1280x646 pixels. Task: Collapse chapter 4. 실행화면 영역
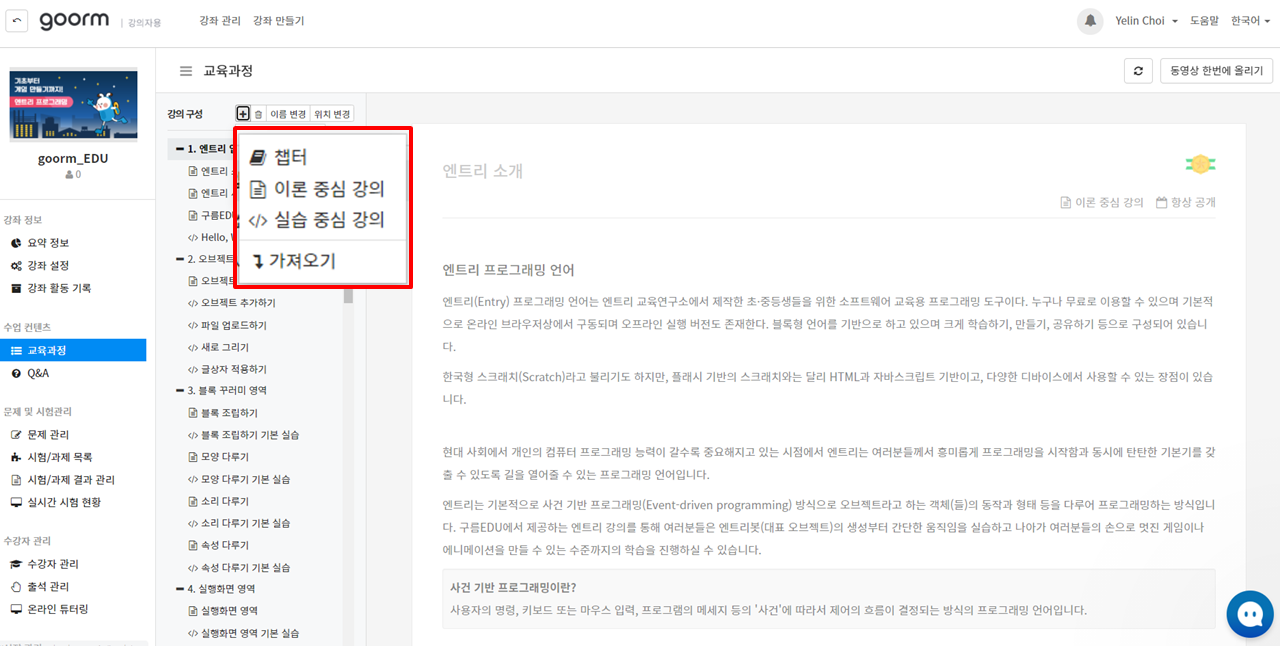click(x=180, y=589)
